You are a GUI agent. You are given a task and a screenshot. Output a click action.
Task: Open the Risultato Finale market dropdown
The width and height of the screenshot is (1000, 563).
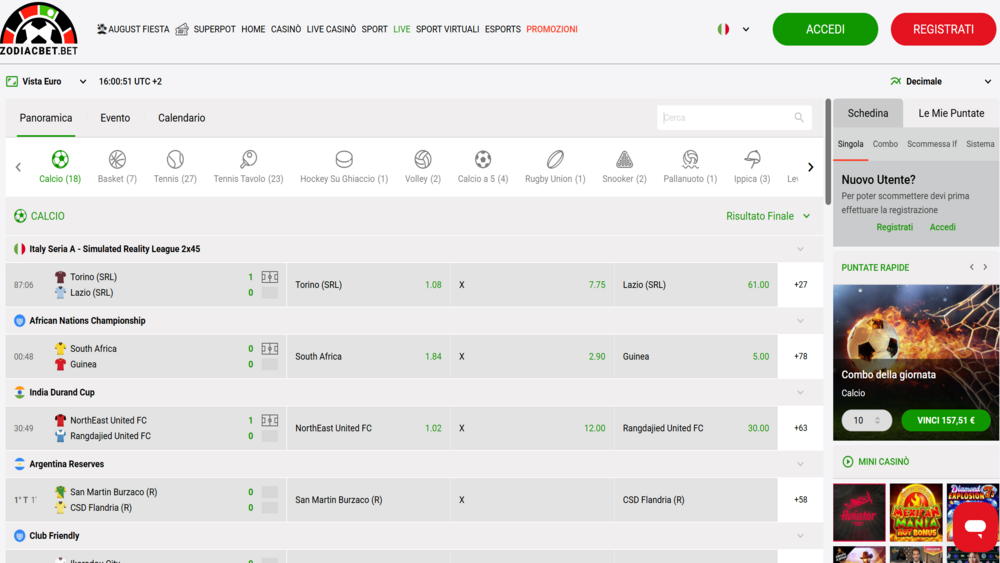point(768,216)
